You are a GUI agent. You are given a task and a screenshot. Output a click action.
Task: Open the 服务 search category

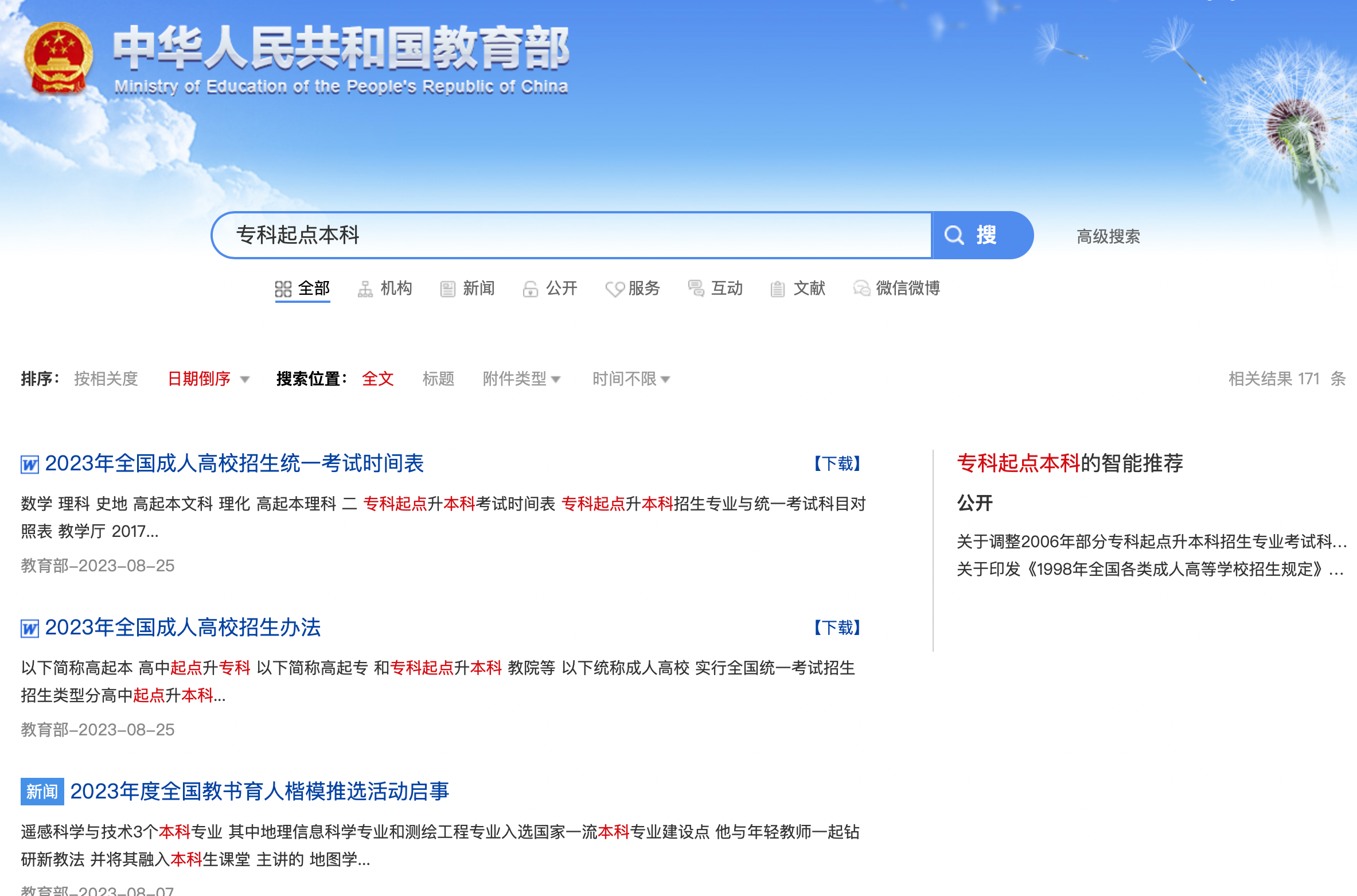(633, 289)
